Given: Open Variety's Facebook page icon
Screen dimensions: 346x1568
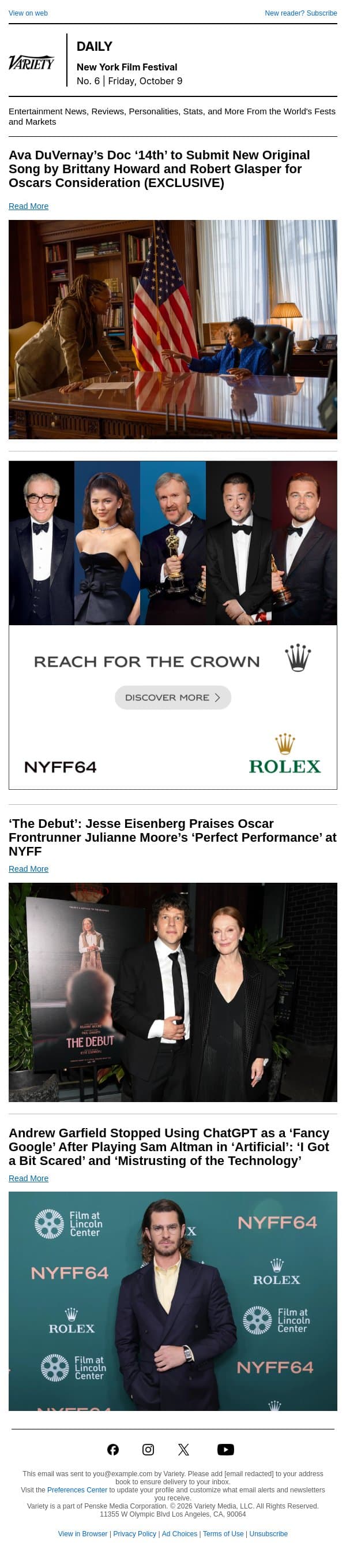Looking at the screenshot, I should (x=113, y=1449).
